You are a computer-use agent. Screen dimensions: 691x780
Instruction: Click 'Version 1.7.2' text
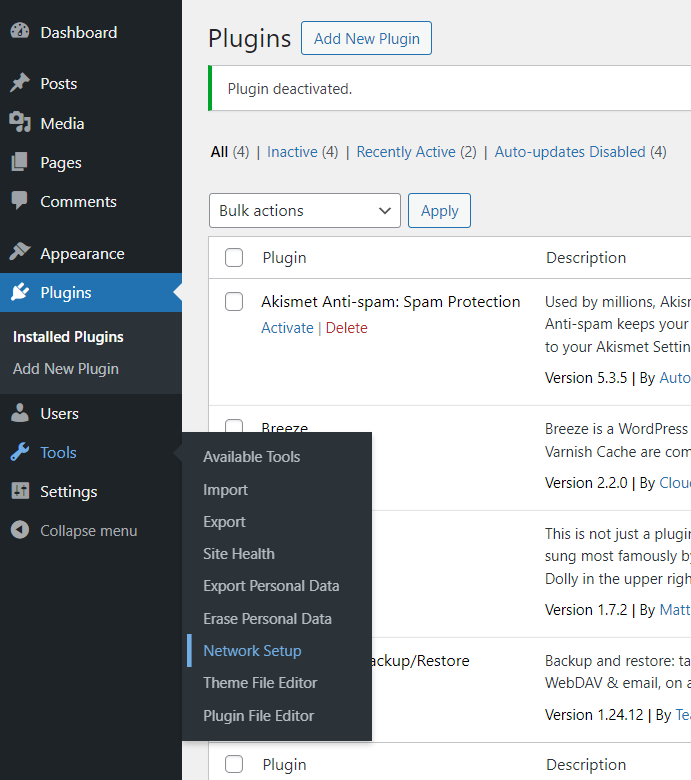click(586, 610)
